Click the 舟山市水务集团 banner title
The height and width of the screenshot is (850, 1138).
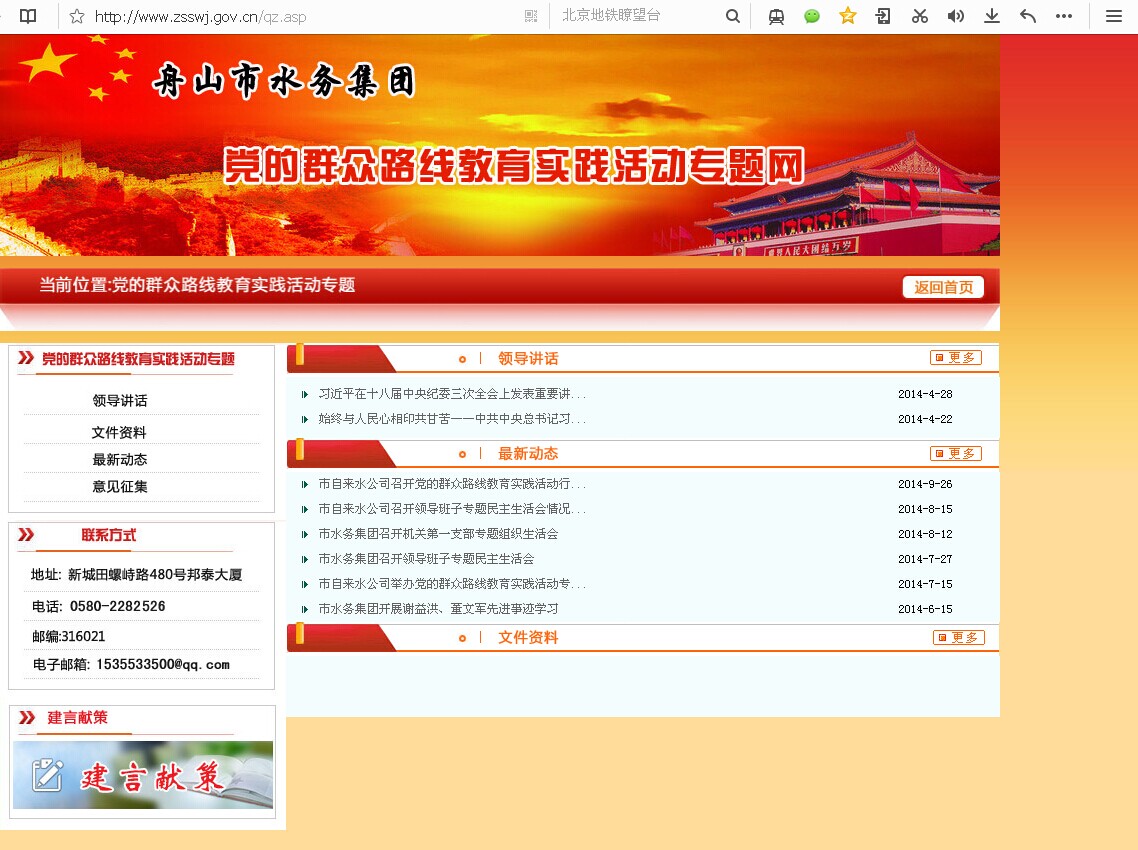coord(283,81)
